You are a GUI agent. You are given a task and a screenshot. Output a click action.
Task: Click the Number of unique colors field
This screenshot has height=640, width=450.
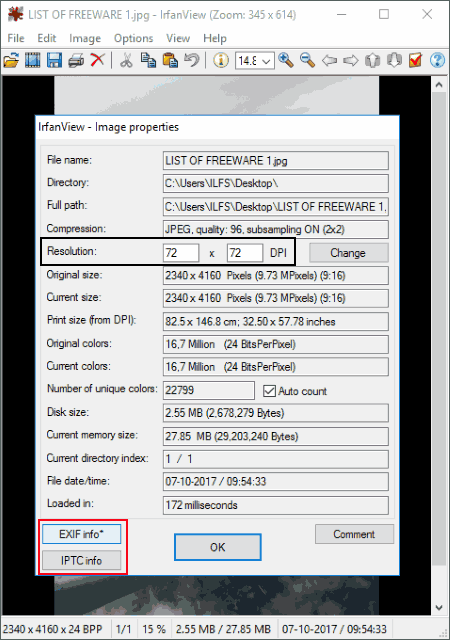[209, 391]
